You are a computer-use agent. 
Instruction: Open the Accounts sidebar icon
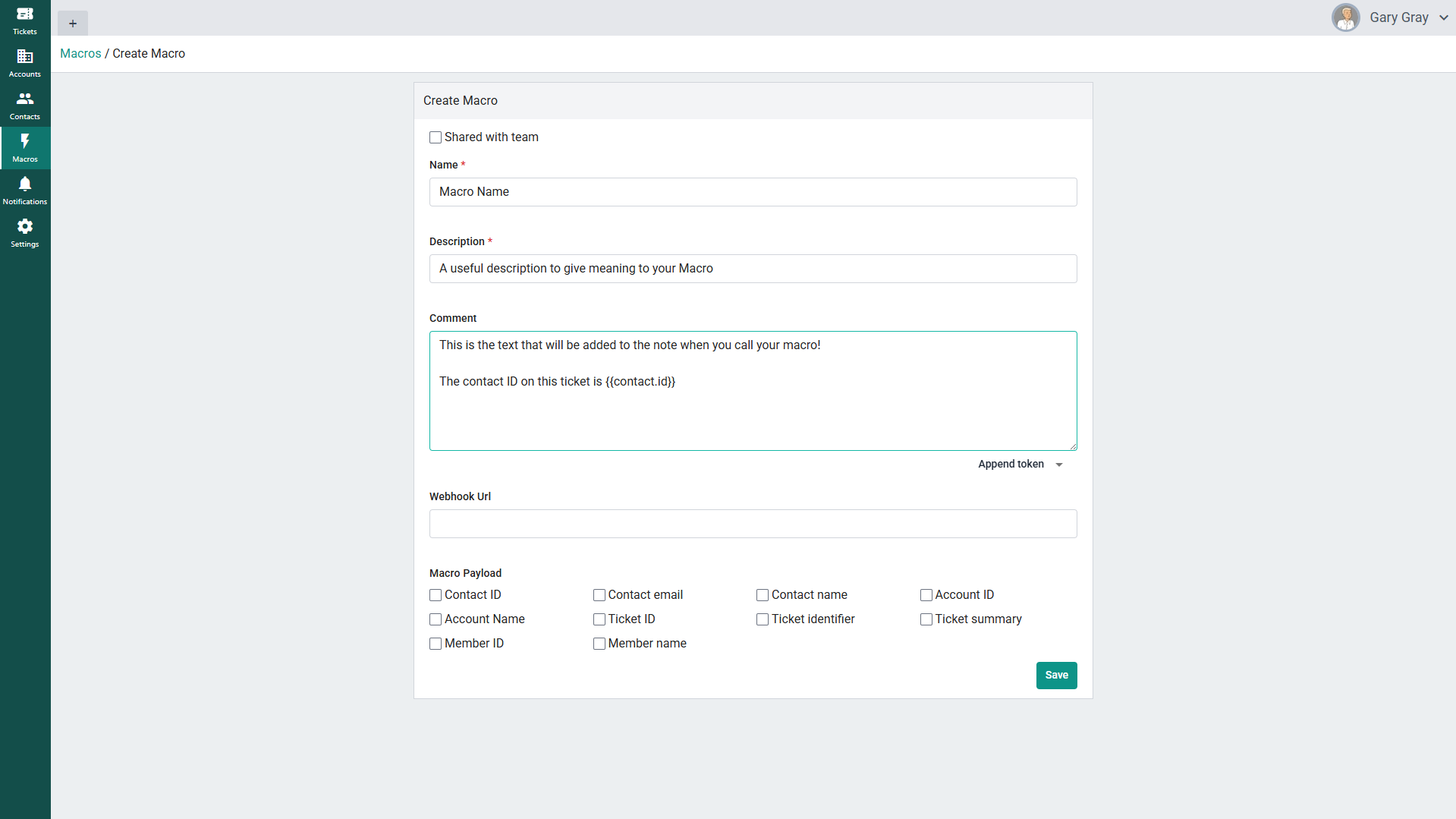click(25, 57)
